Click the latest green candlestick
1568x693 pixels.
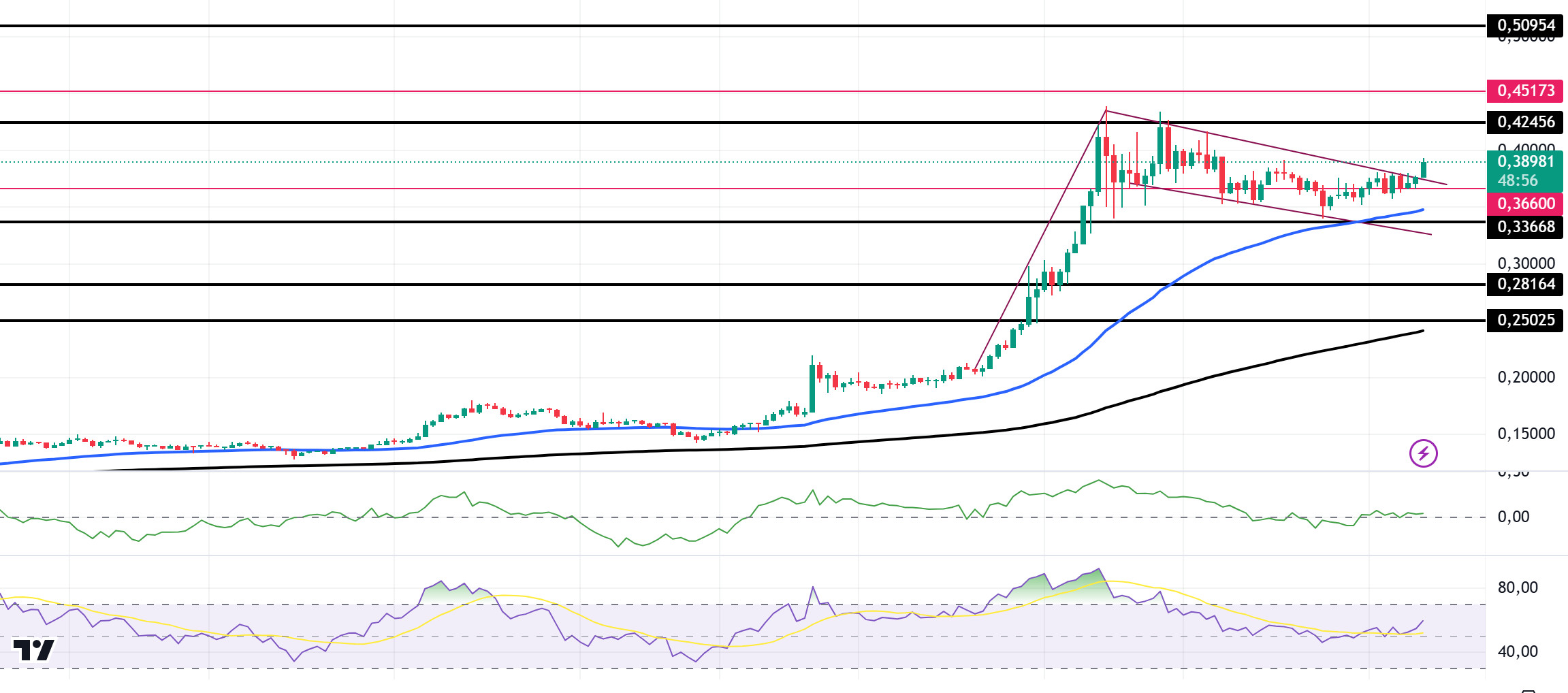[x=1423, y=169]
